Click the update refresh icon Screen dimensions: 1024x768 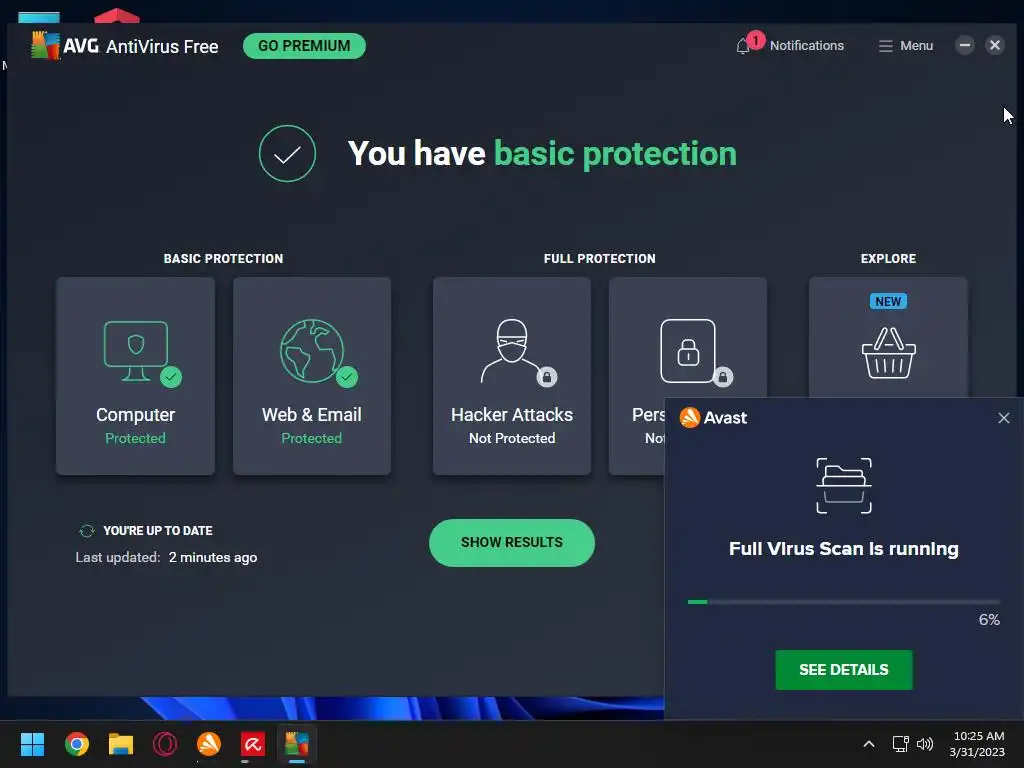tap(87, 531)
